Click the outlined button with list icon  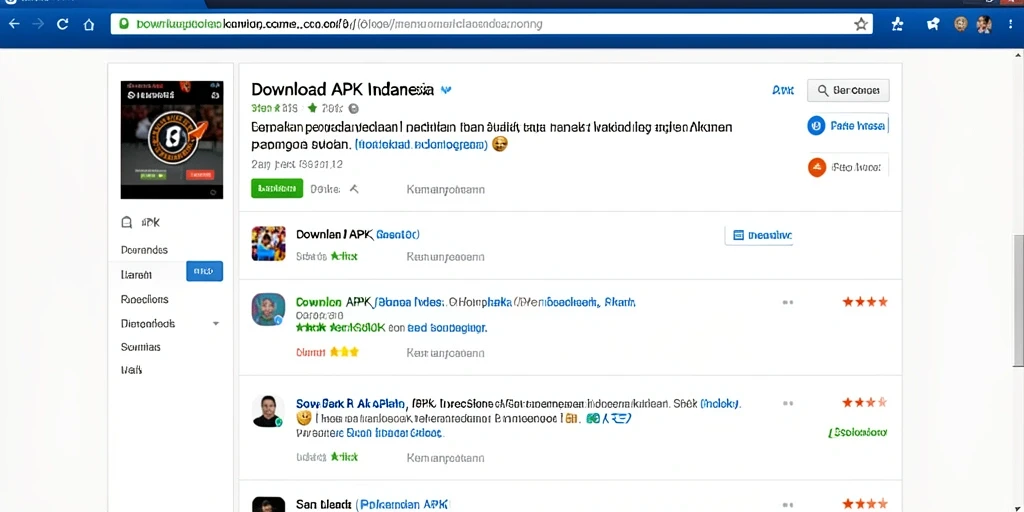click(x=759, y=235)
